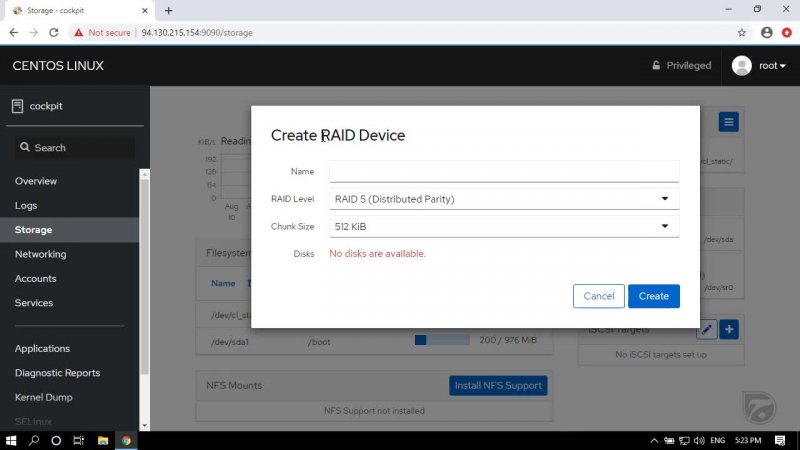
Task: Expand the RAID Level dropdown
Action: (x=504, y=199)
